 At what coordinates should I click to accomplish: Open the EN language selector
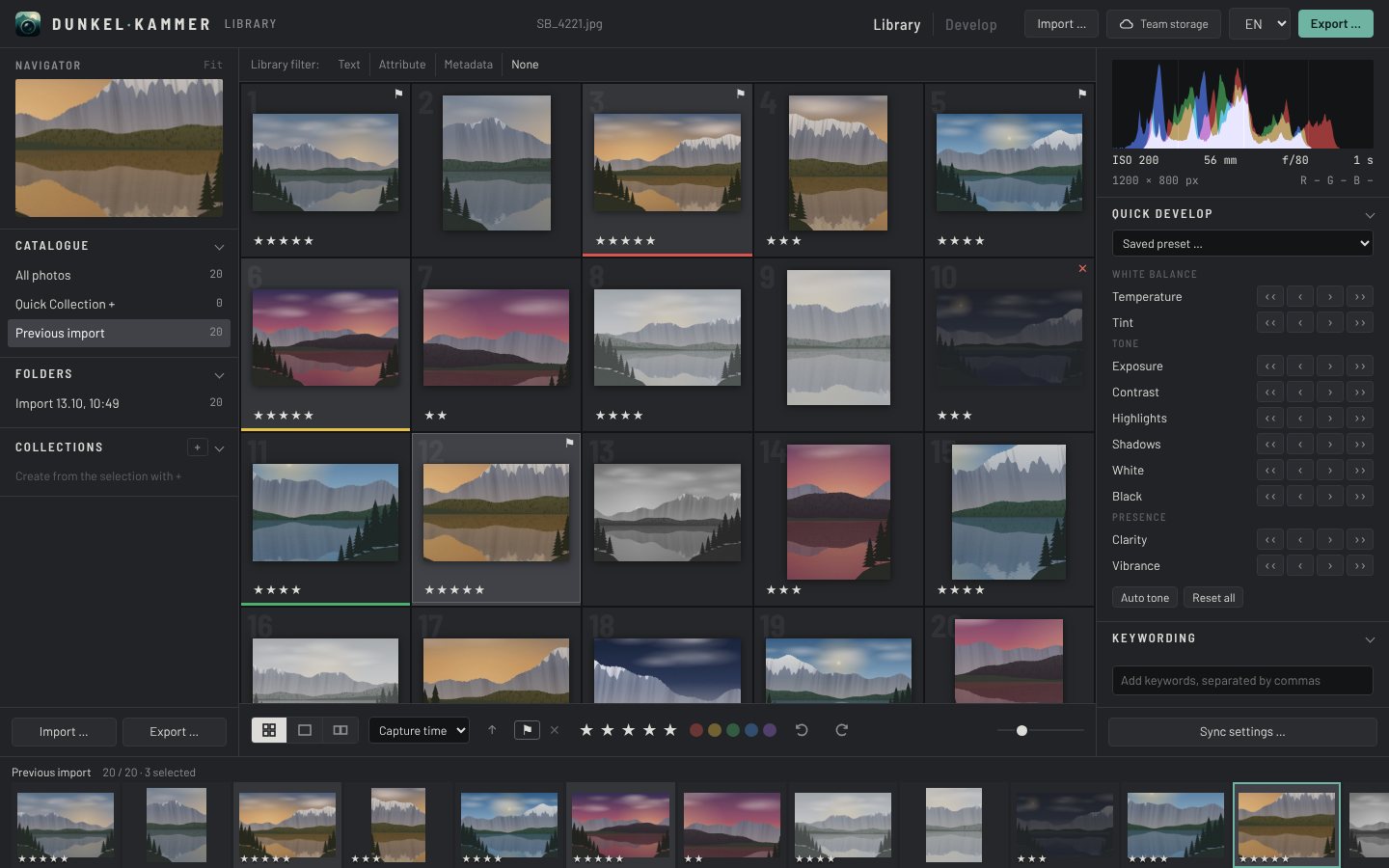coord(1260,24)
